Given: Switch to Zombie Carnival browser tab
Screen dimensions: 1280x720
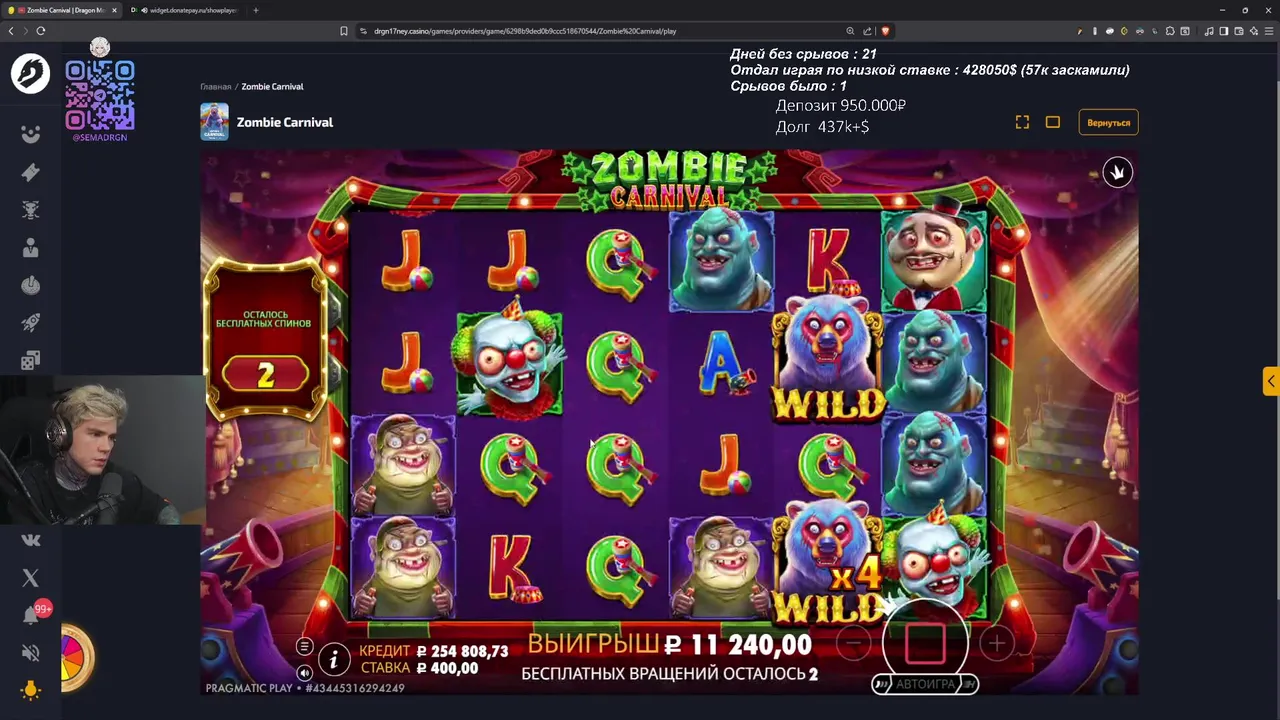Looking at the screenshot, I should click(x=62, y=10).
